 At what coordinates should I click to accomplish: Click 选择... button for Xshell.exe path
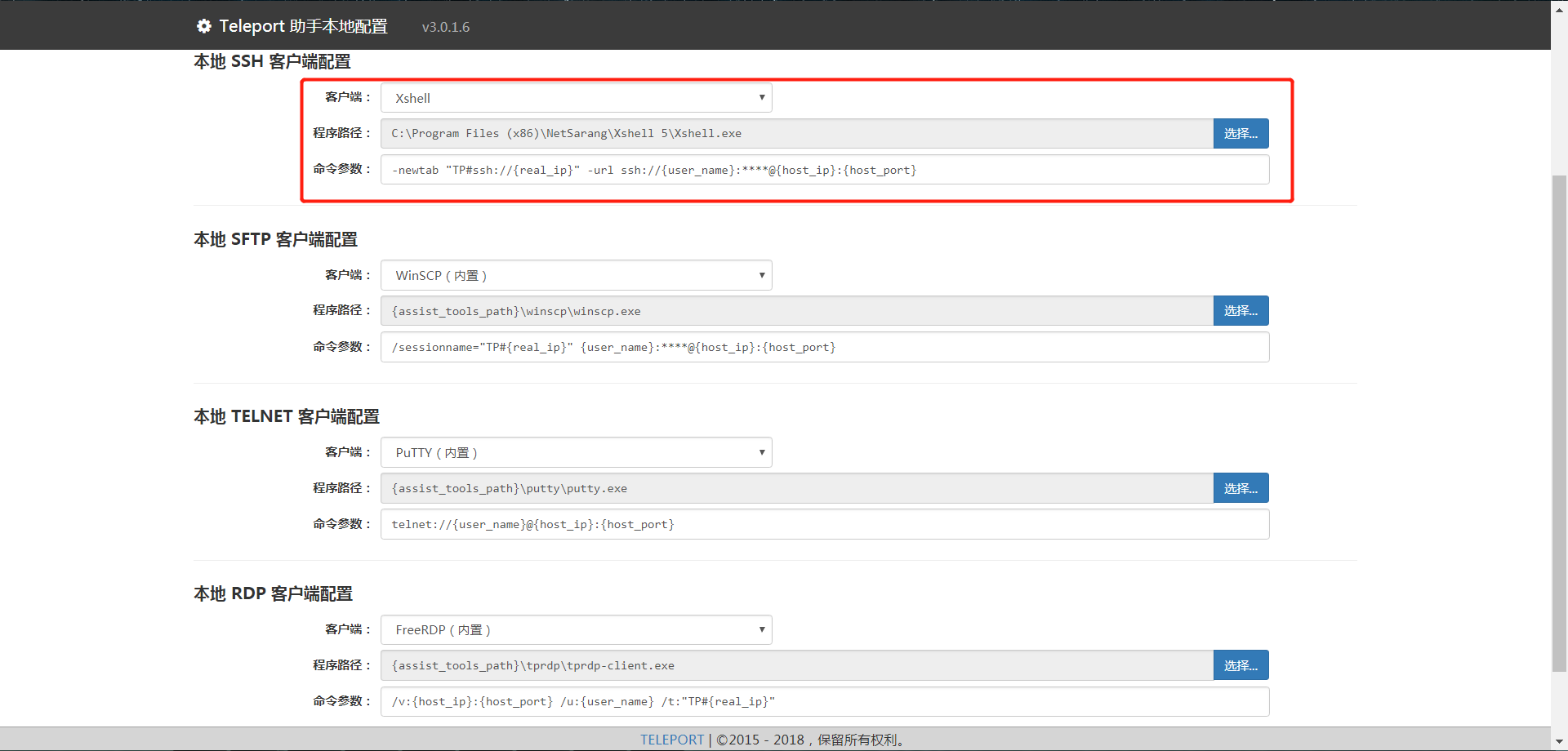[1241, 133]
